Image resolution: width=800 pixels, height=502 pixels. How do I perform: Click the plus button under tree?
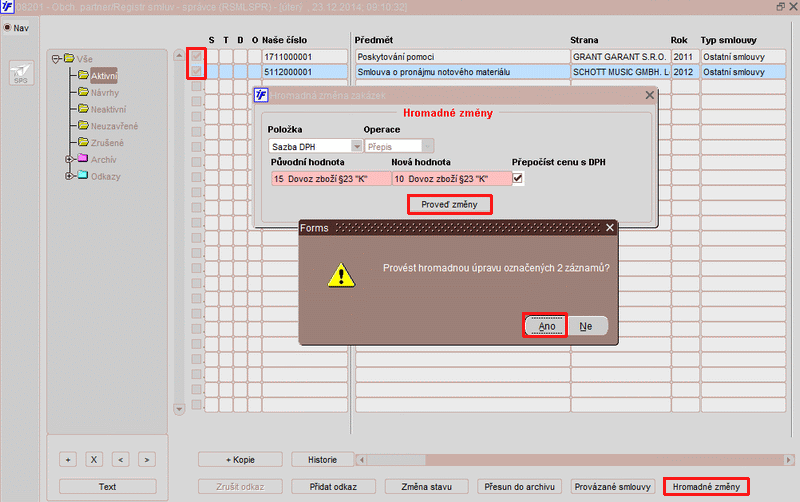(68, 460)
